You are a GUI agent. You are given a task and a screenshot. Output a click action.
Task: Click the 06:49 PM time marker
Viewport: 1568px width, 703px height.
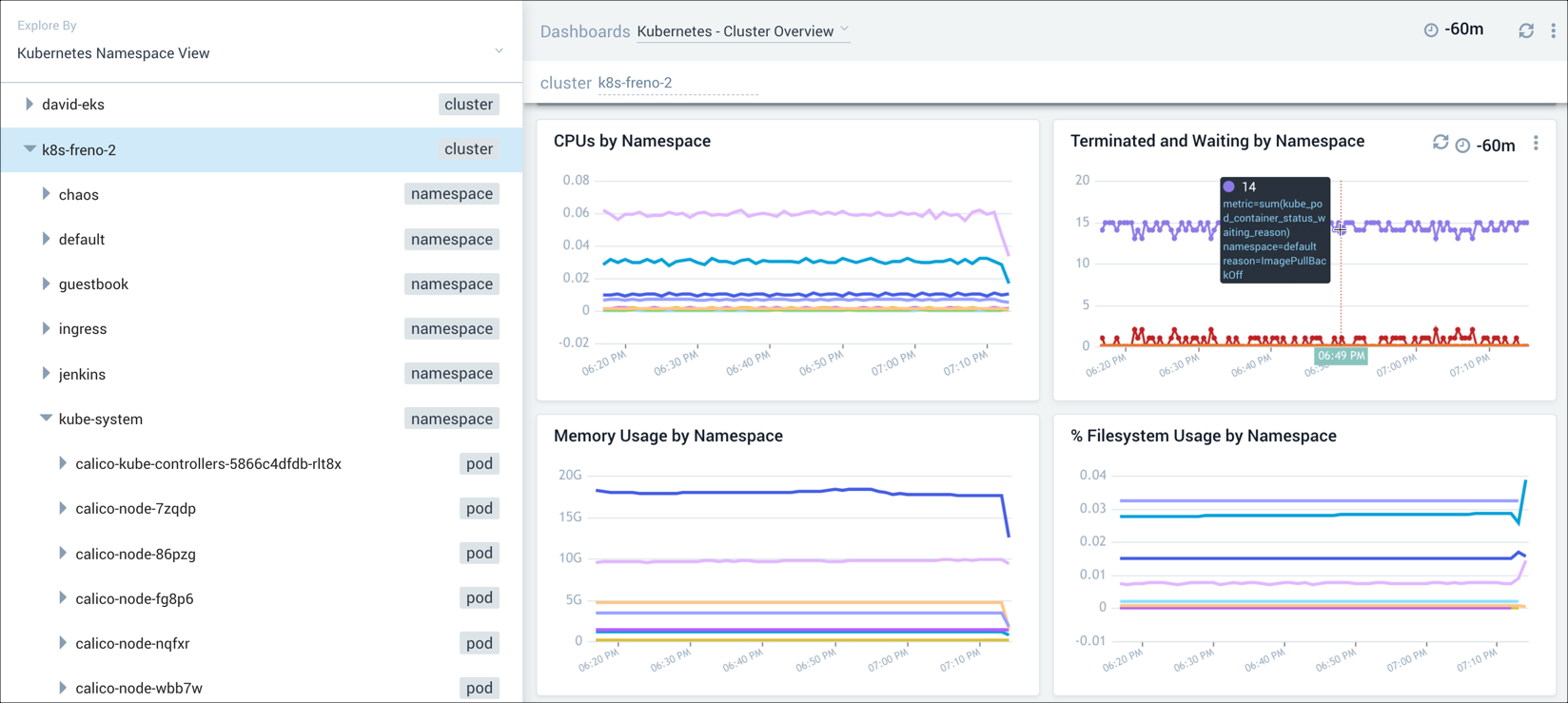[1341, 356]
